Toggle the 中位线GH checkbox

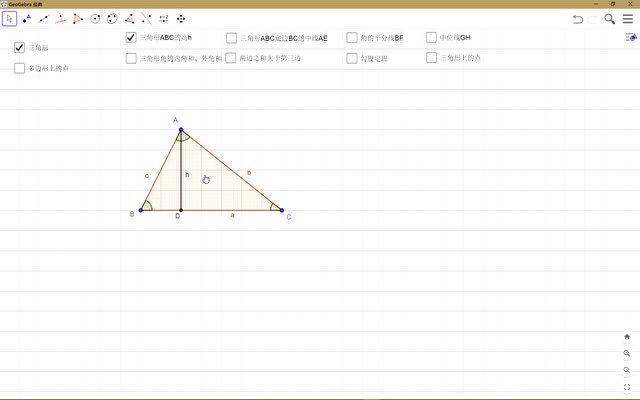pos(431,37)
